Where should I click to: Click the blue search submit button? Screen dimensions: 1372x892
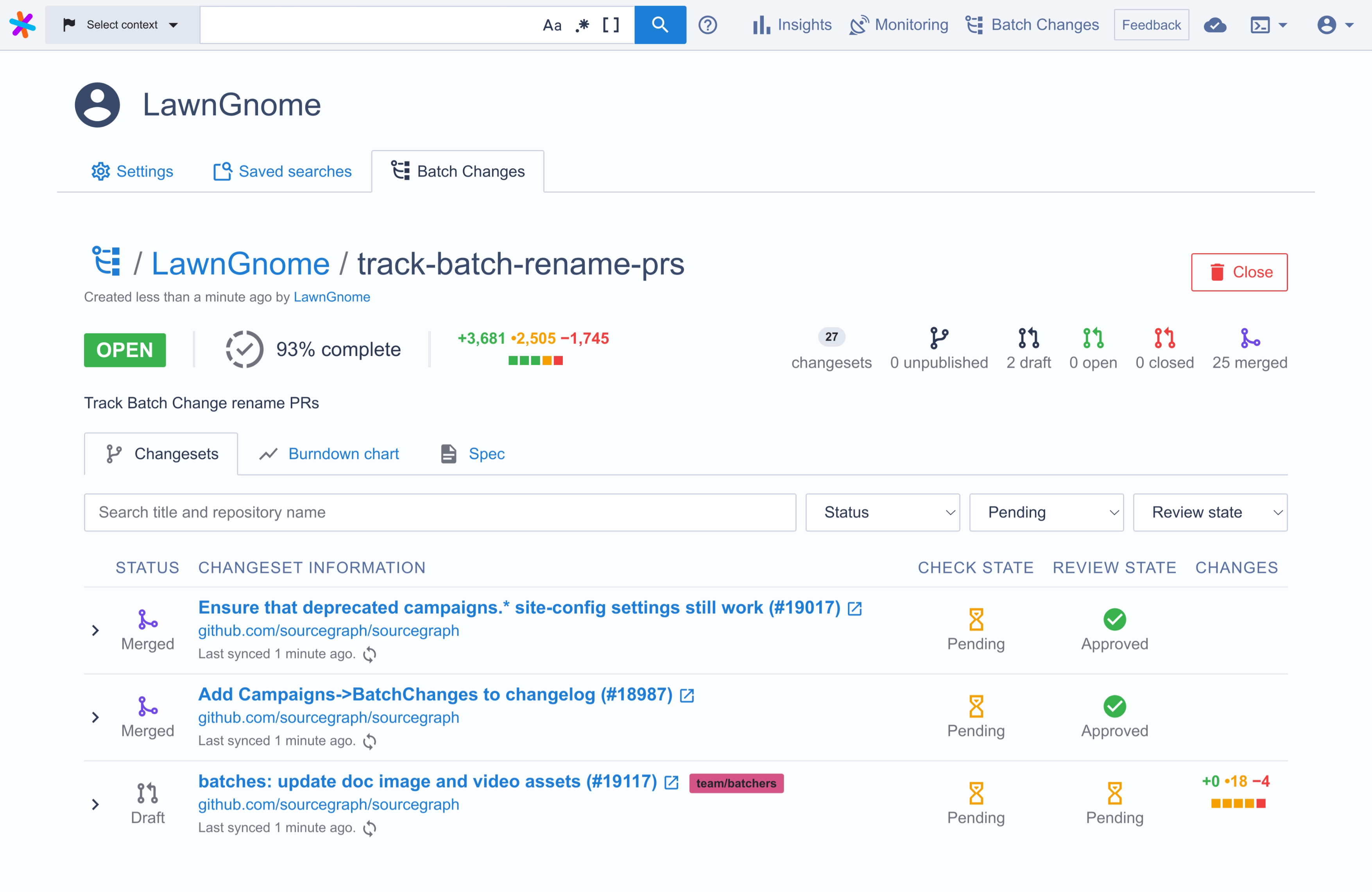click(x=660, y=25)
